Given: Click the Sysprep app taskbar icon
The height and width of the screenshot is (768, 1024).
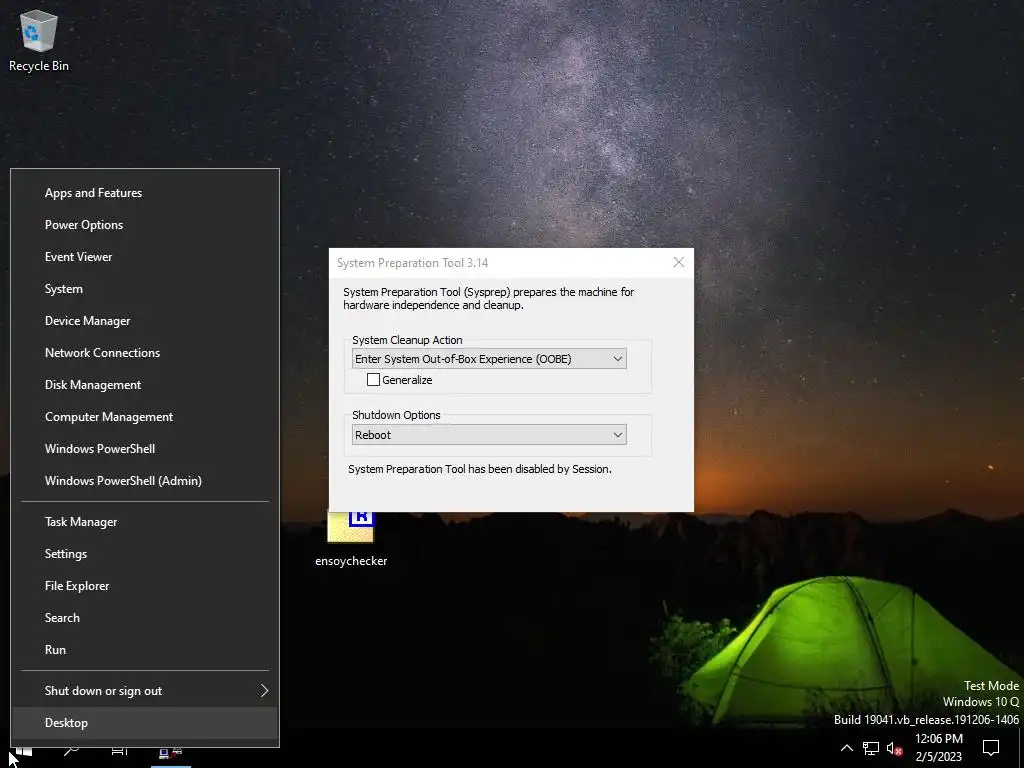Looking at the screenshot, I should click(x=170, y=752).
